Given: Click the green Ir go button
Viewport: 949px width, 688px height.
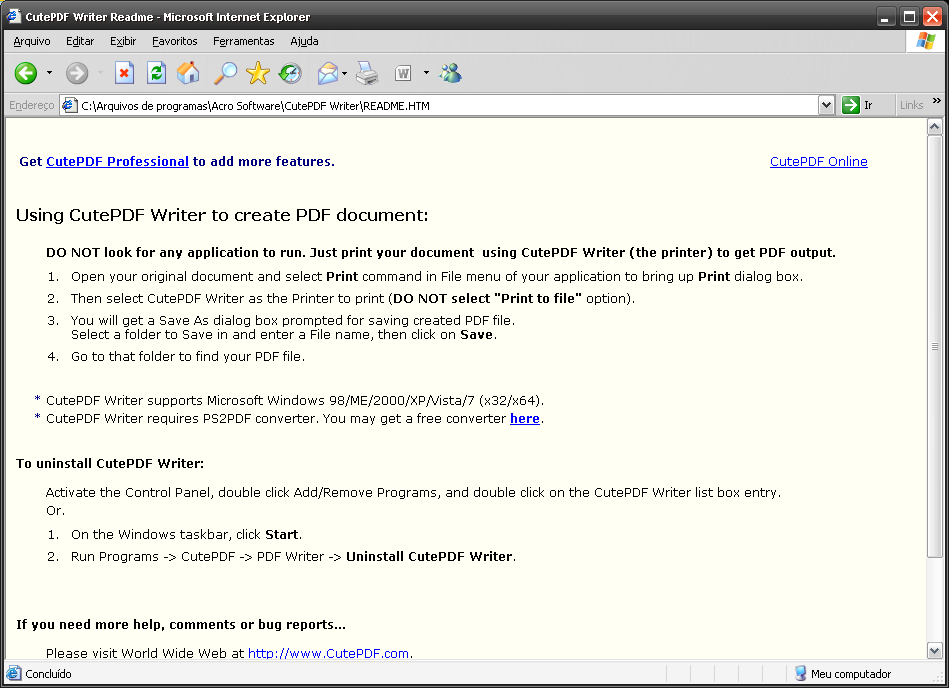Looking at the screenshot, I should pos(857,105).
